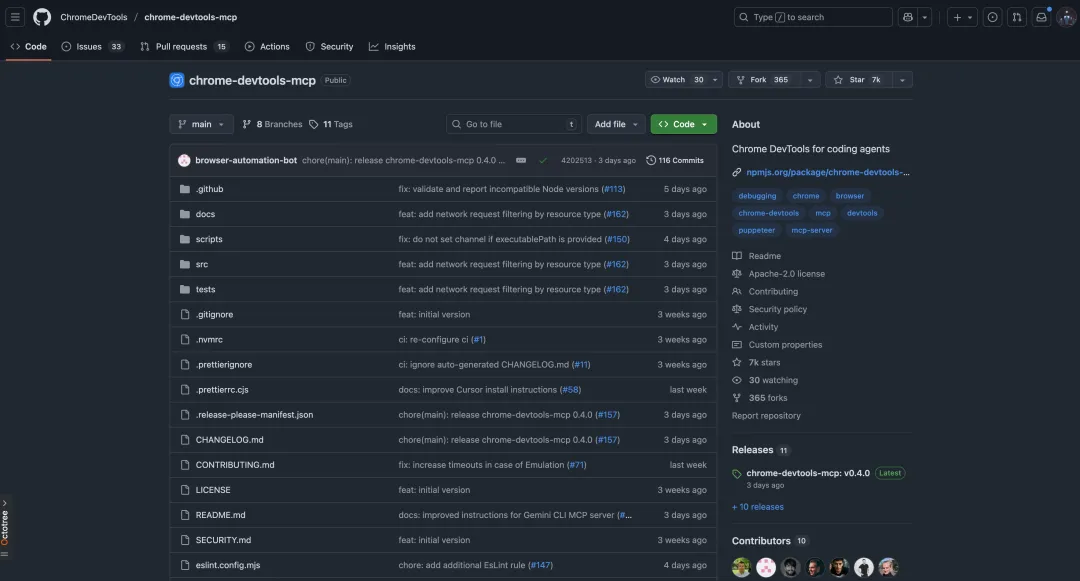
Task: Expand the Watch options dropdown arrow
Action: pyautogui.click(x=715, y=80)
